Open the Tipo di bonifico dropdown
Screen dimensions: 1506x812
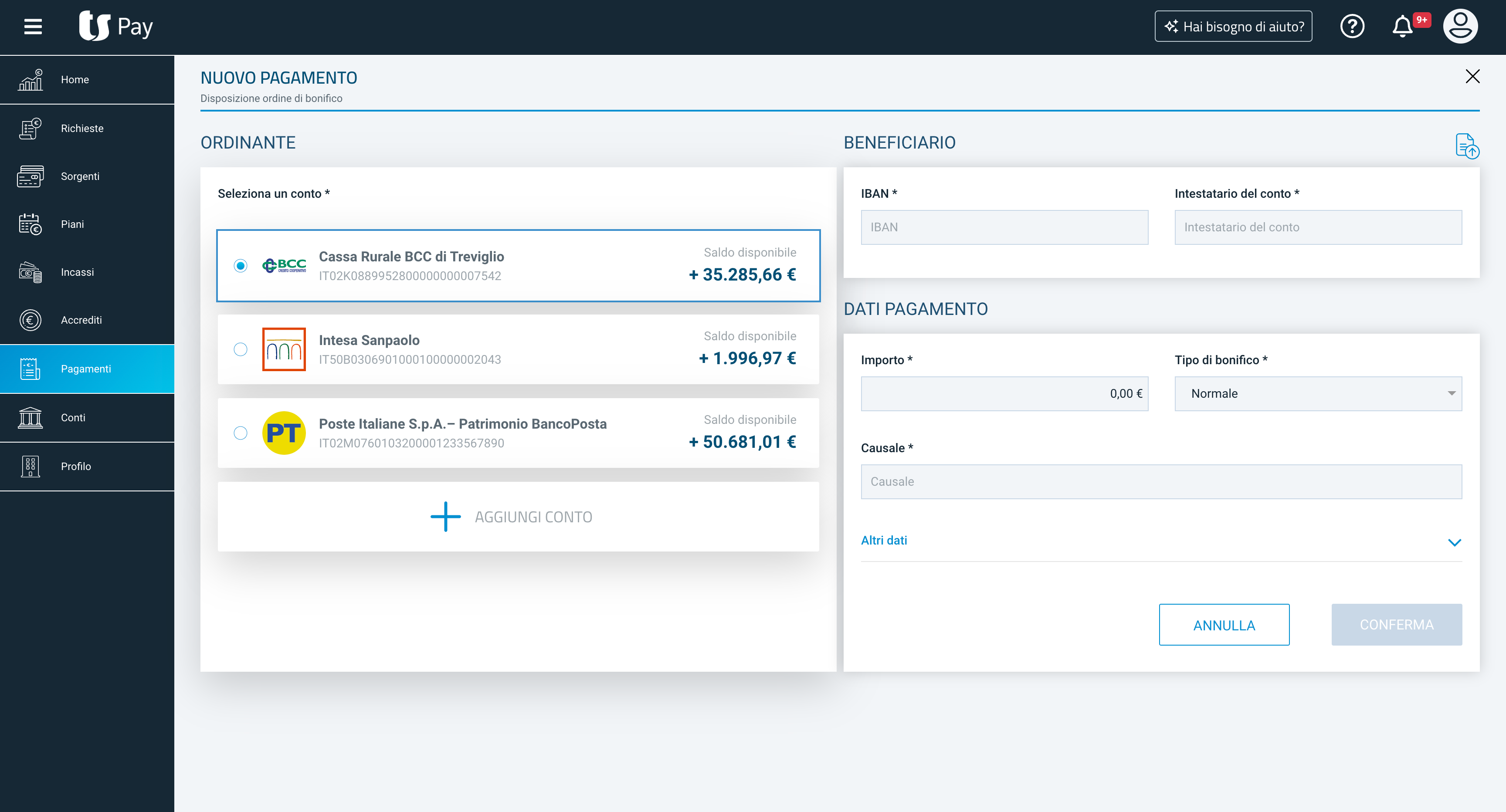(x=1318, y=393)
